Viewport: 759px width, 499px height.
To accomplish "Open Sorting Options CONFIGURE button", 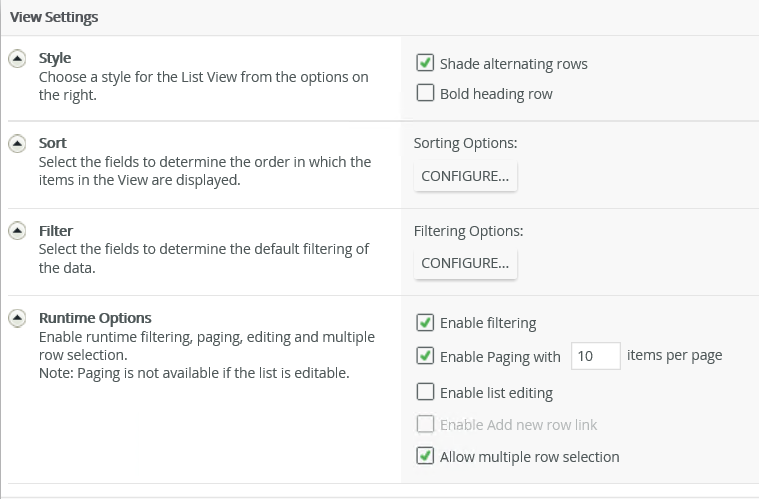I will point(465,176).
